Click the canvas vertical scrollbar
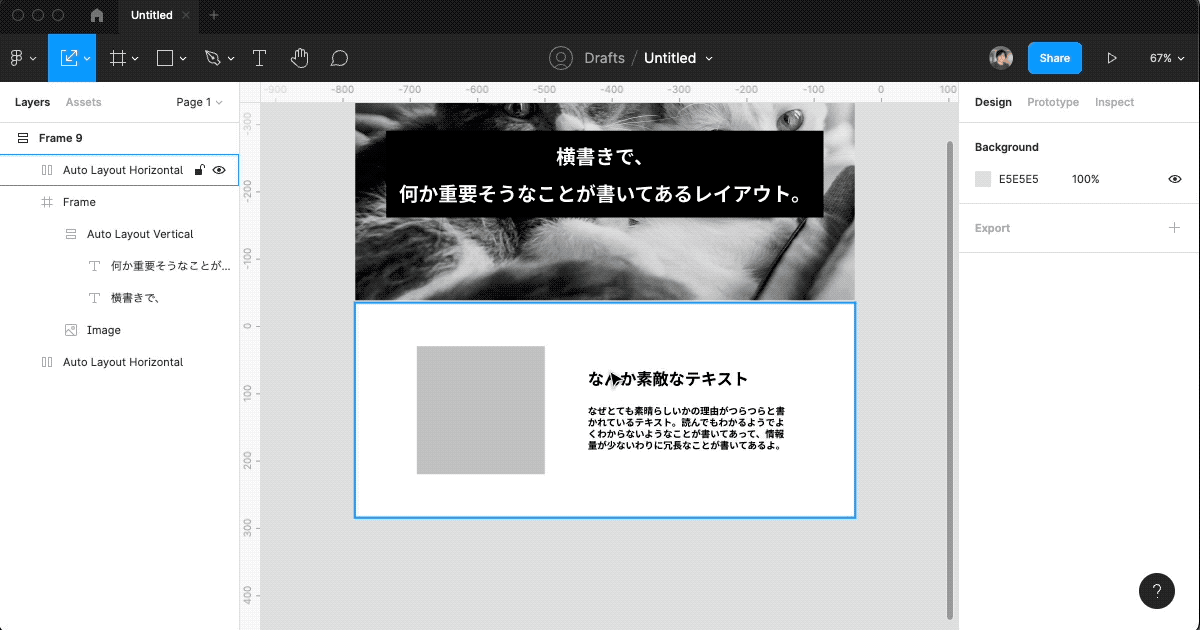 point(950,378)
